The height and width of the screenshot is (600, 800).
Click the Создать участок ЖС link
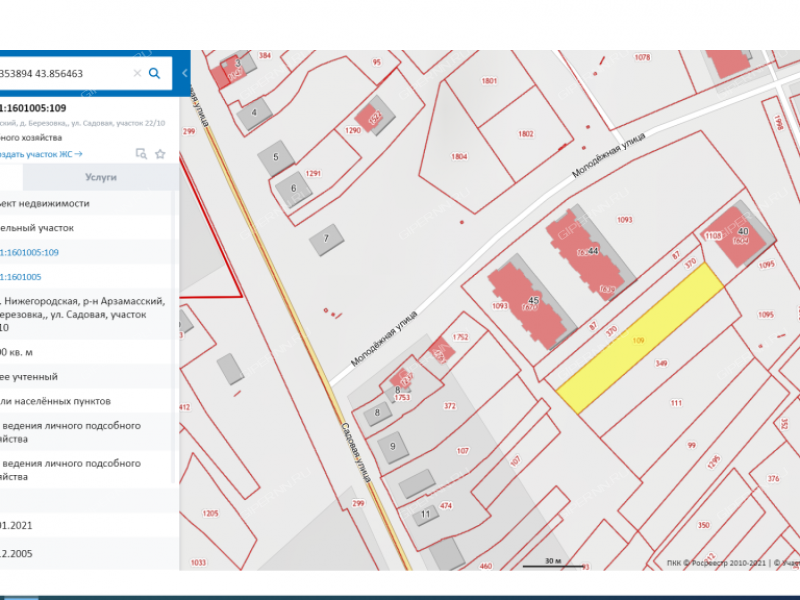click(x=40, y=154)
